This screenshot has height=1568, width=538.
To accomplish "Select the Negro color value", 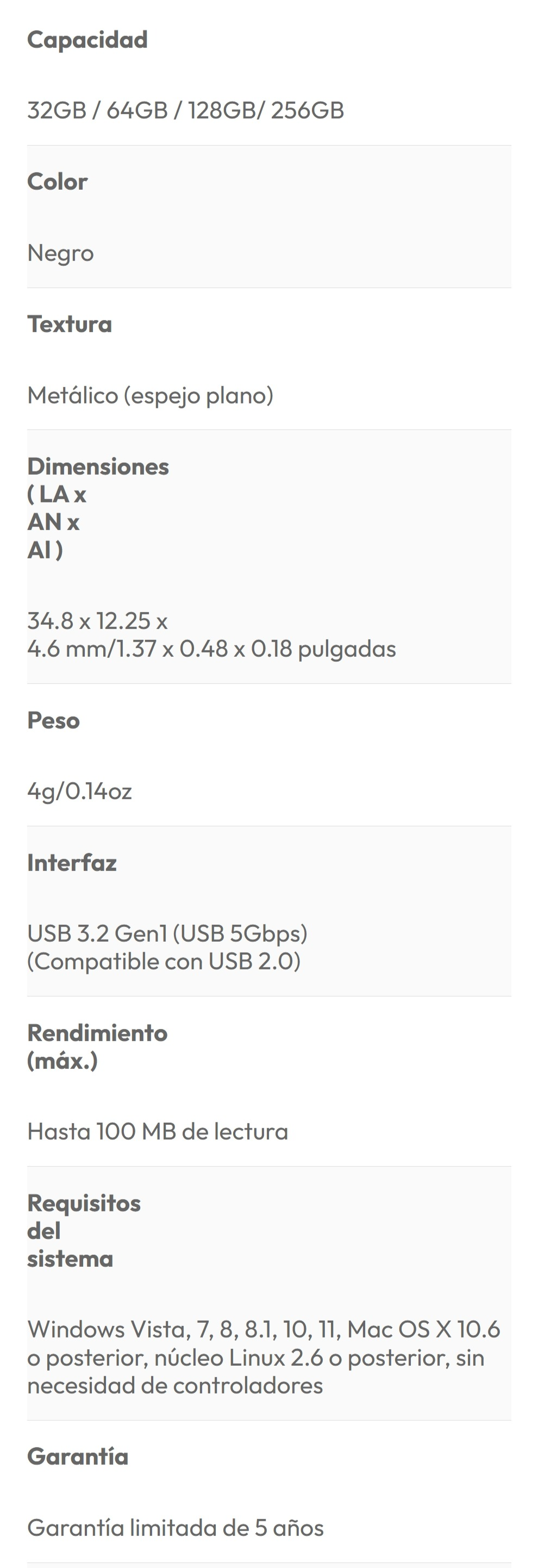I will (60, 253).
